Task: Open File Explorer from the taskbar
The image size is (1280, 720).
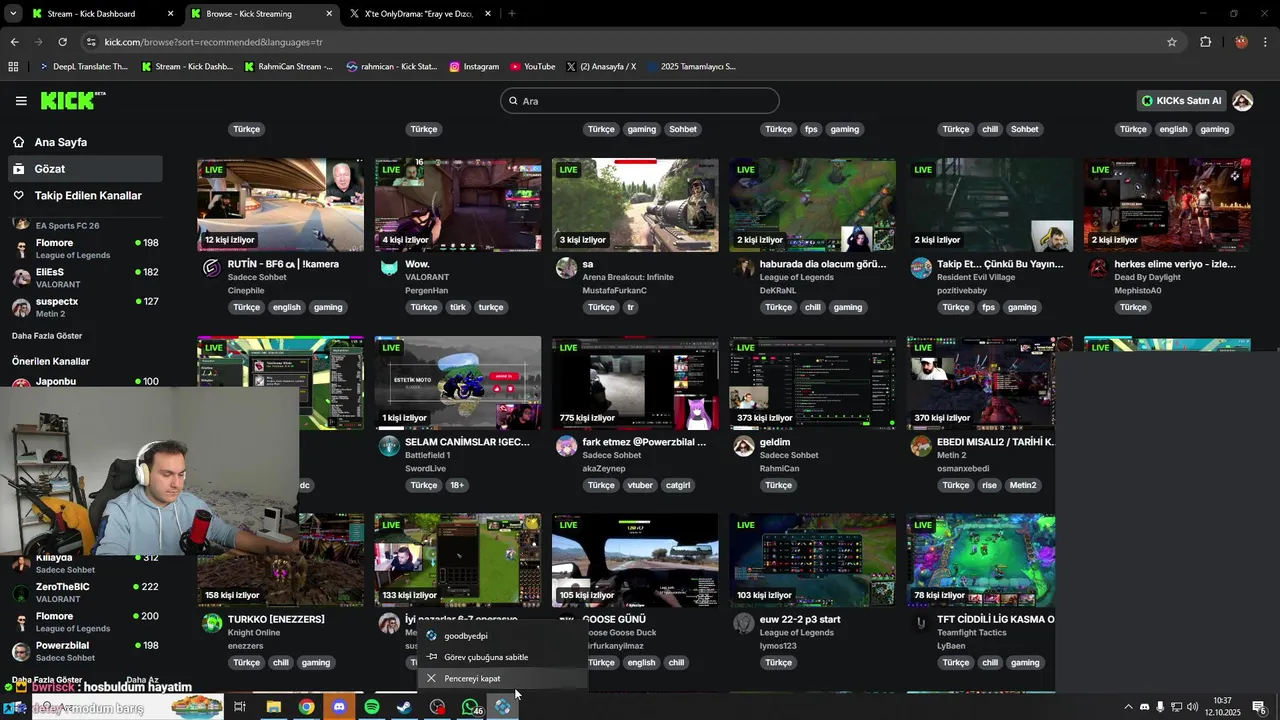Action: click(x=273, y=707)
